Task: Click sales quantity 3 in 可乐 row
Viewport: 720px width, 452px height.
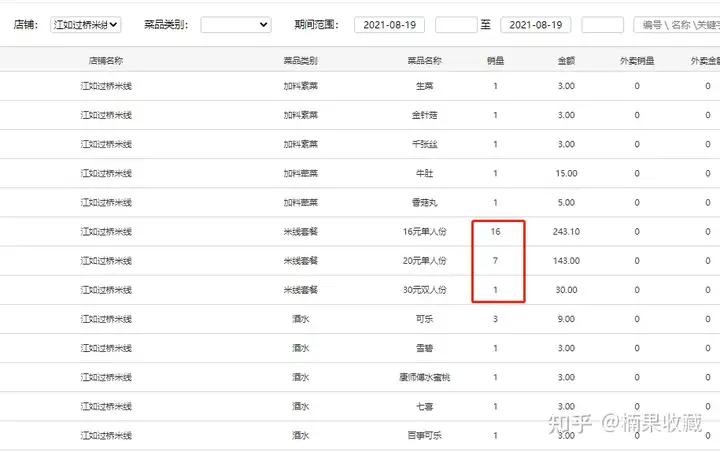Action: coord(495,319)
